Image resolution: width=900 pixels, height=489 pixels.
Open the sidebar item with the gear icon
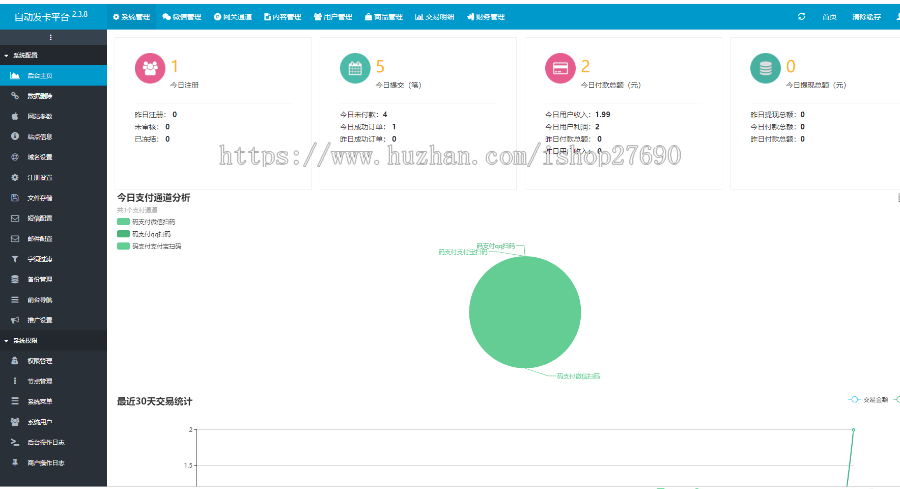point(53,177)
